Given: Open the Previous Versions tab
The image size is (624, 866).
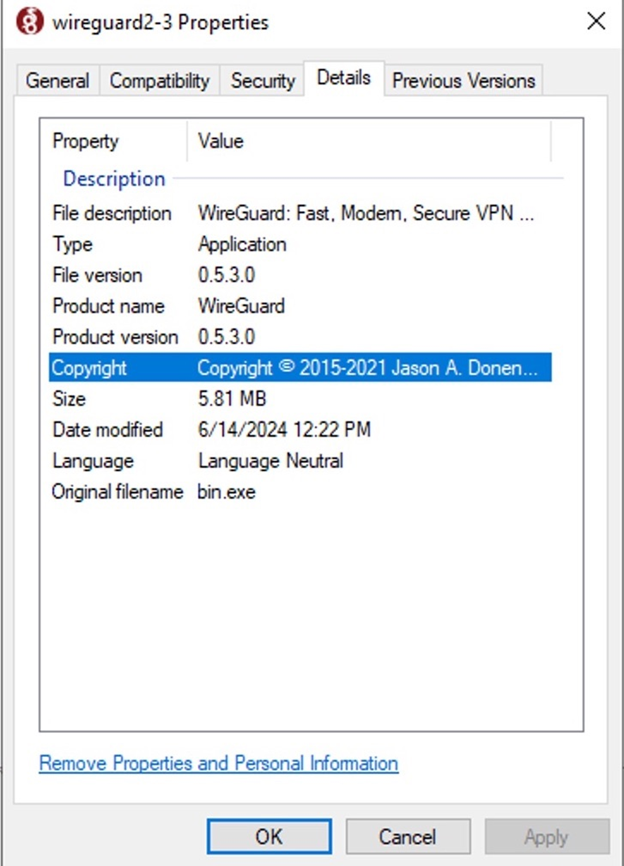Looking at the screenshot, I should coord(463,81).
